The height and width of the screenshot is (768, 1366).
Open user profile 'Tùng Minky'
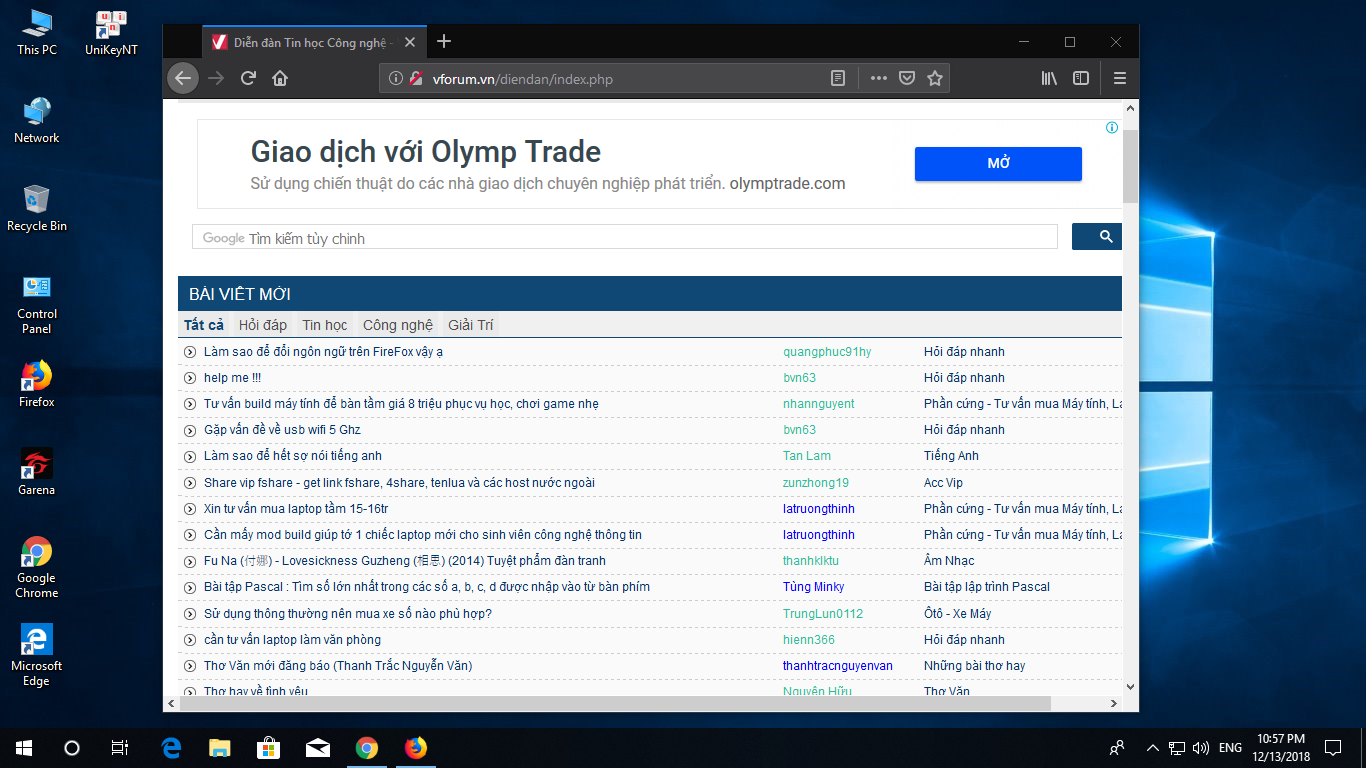pyautogui.click(x=813, y=587)
